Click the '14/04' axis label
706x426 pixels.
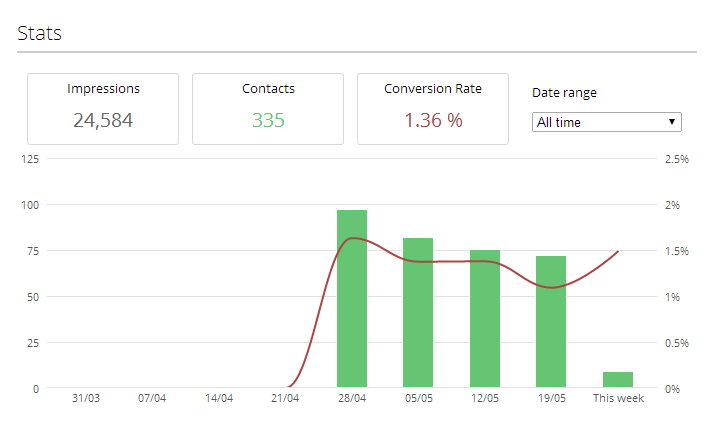(x=219, y=398)
